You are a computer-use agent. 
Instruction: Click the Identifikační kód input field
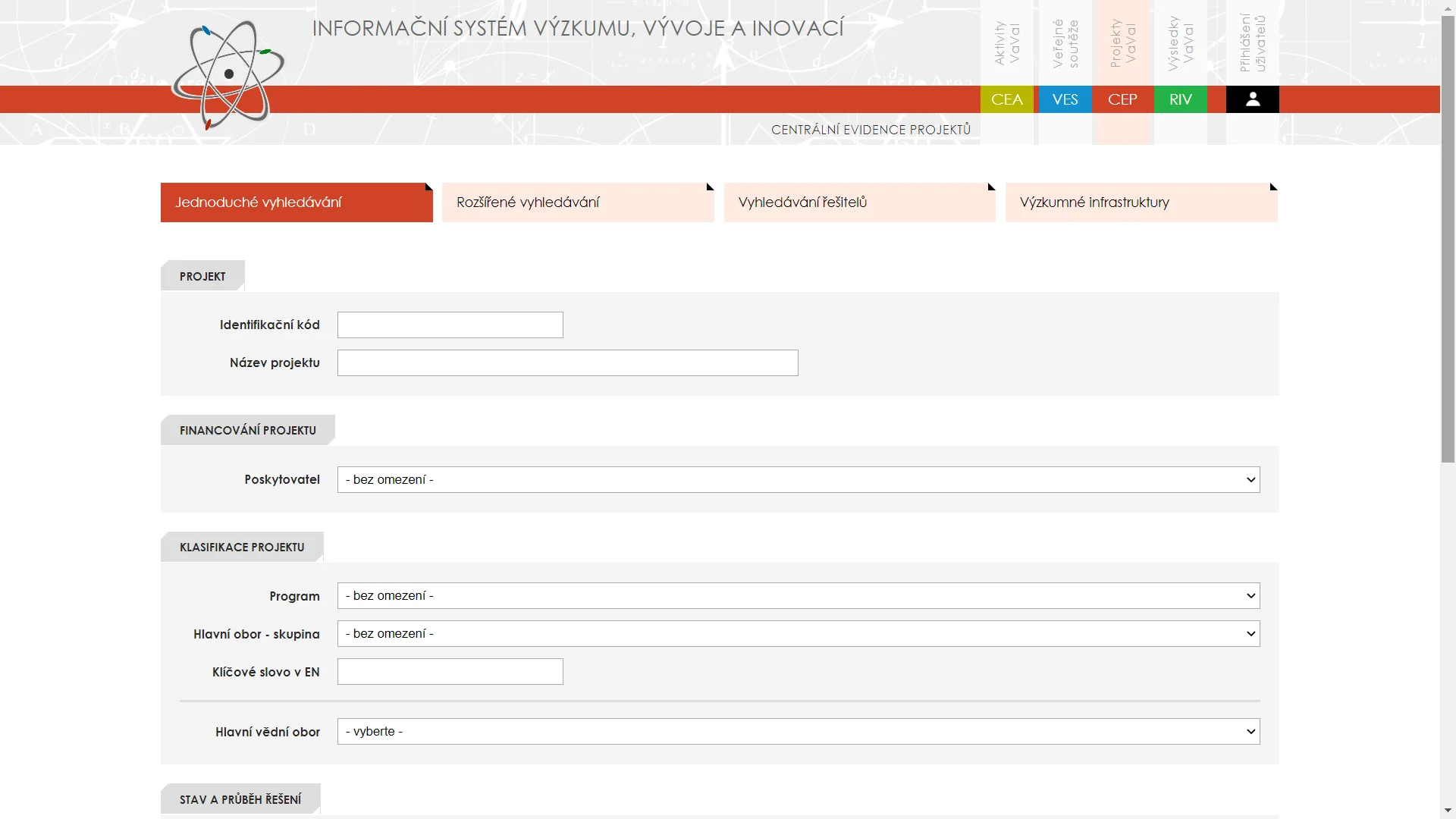click(450, 325)
